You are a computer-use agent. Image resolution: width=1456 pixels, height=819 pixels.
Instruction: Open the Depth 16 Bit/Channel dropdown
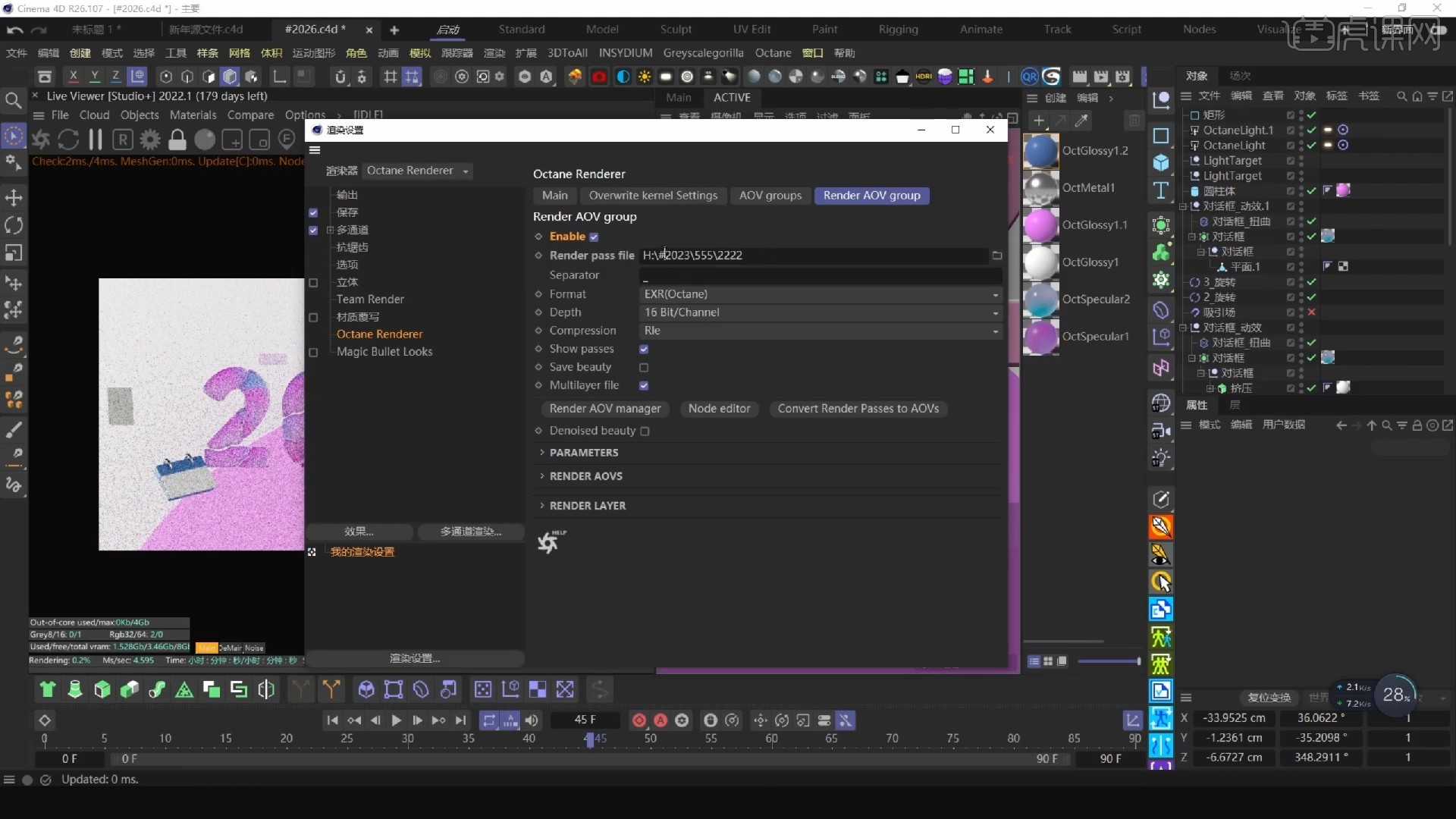pyautogui.click(x=821, y=312)
